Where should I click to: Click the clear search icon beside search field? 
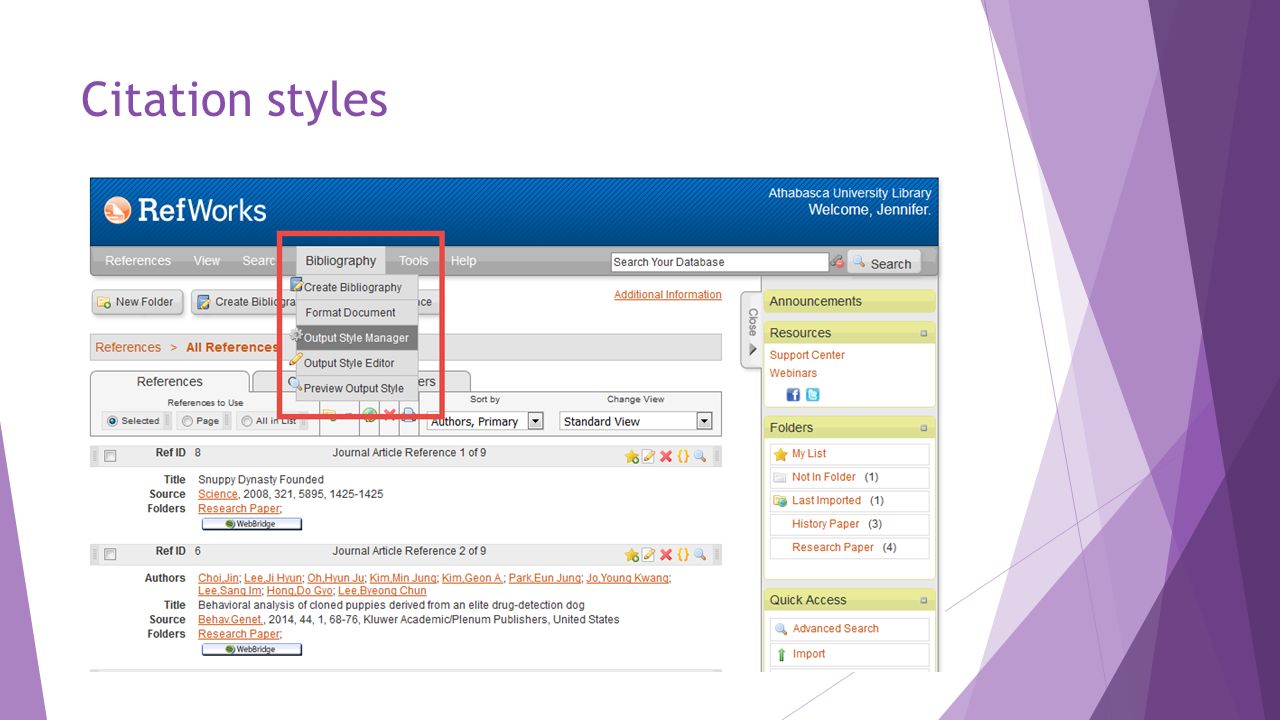click(x=837, y=262)
